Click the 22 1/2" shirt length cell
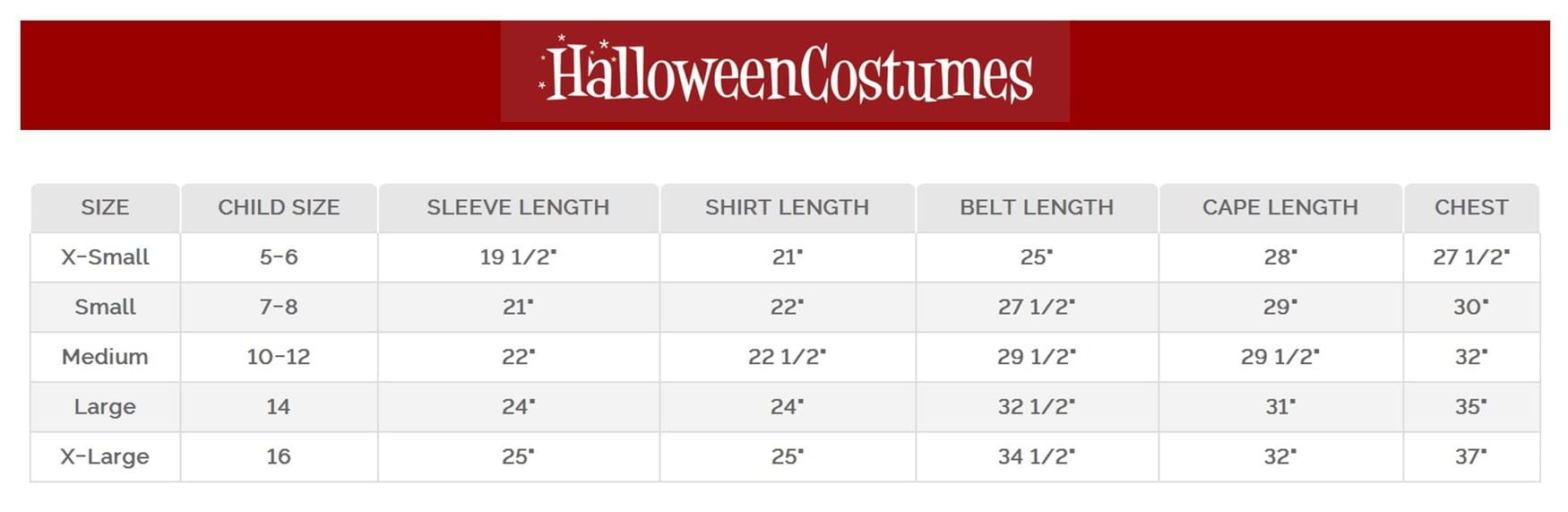The image size is (1568, 512). [x=787, y=357]
